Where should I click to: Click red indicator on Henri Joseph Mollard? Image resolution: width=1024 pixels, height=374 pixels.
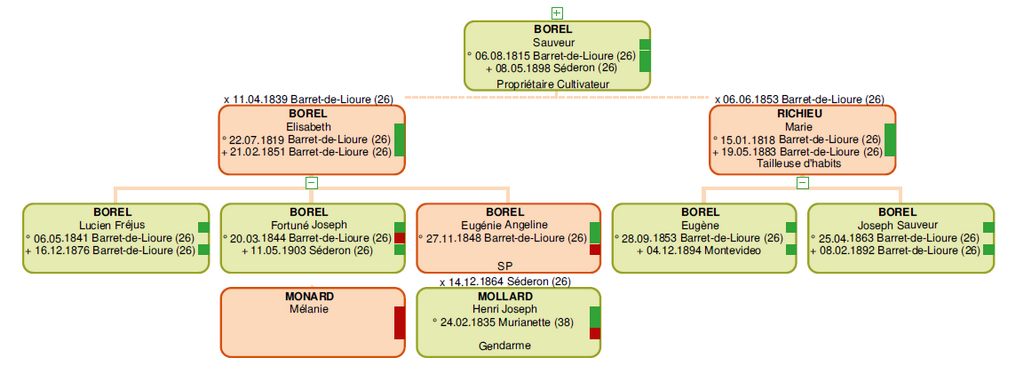pos(595,334)
